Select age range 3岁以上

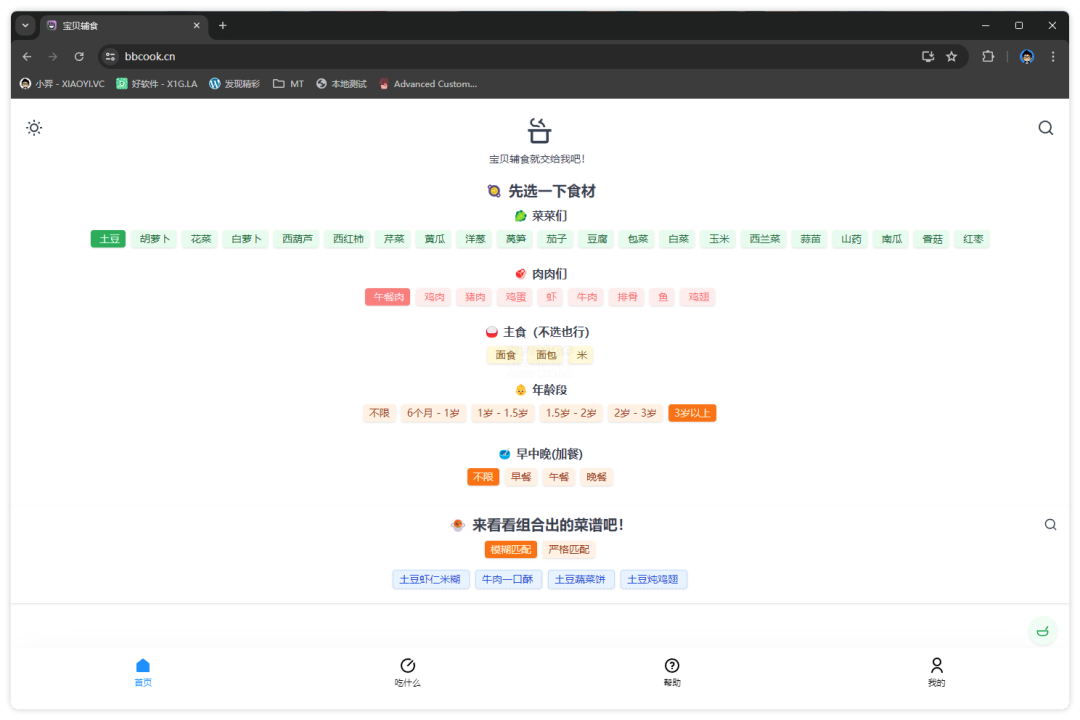[x=692, y=413]
